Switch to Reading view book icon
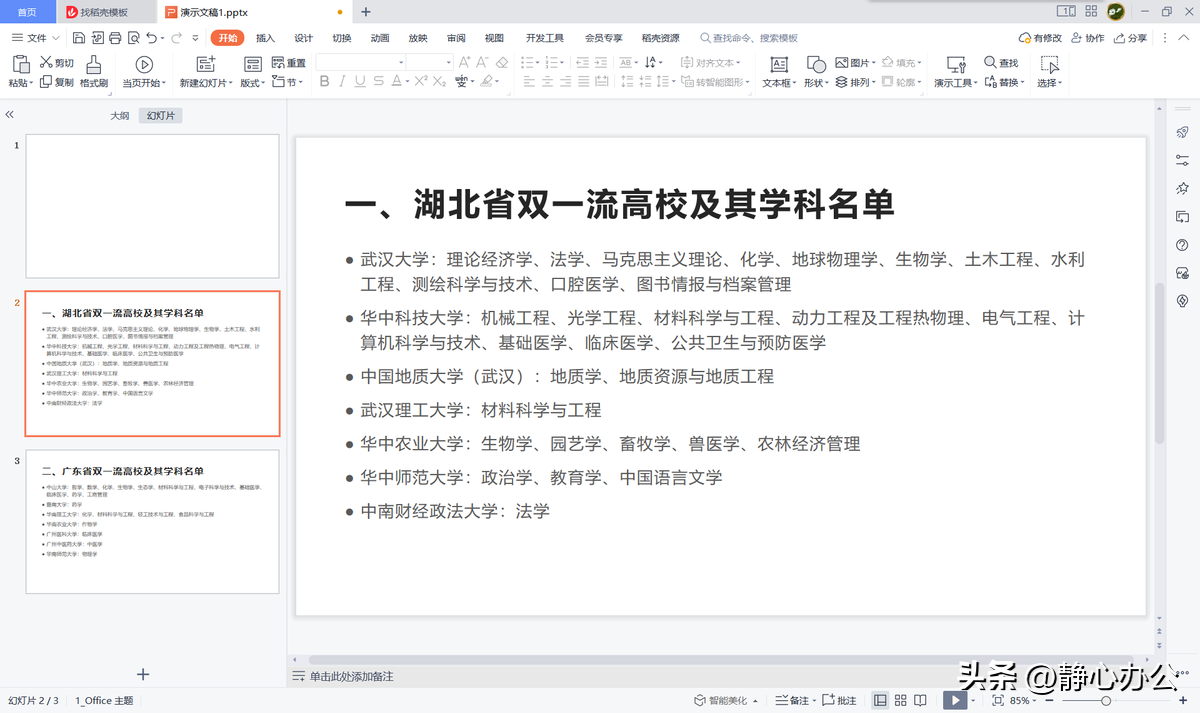 coord(920,701)
